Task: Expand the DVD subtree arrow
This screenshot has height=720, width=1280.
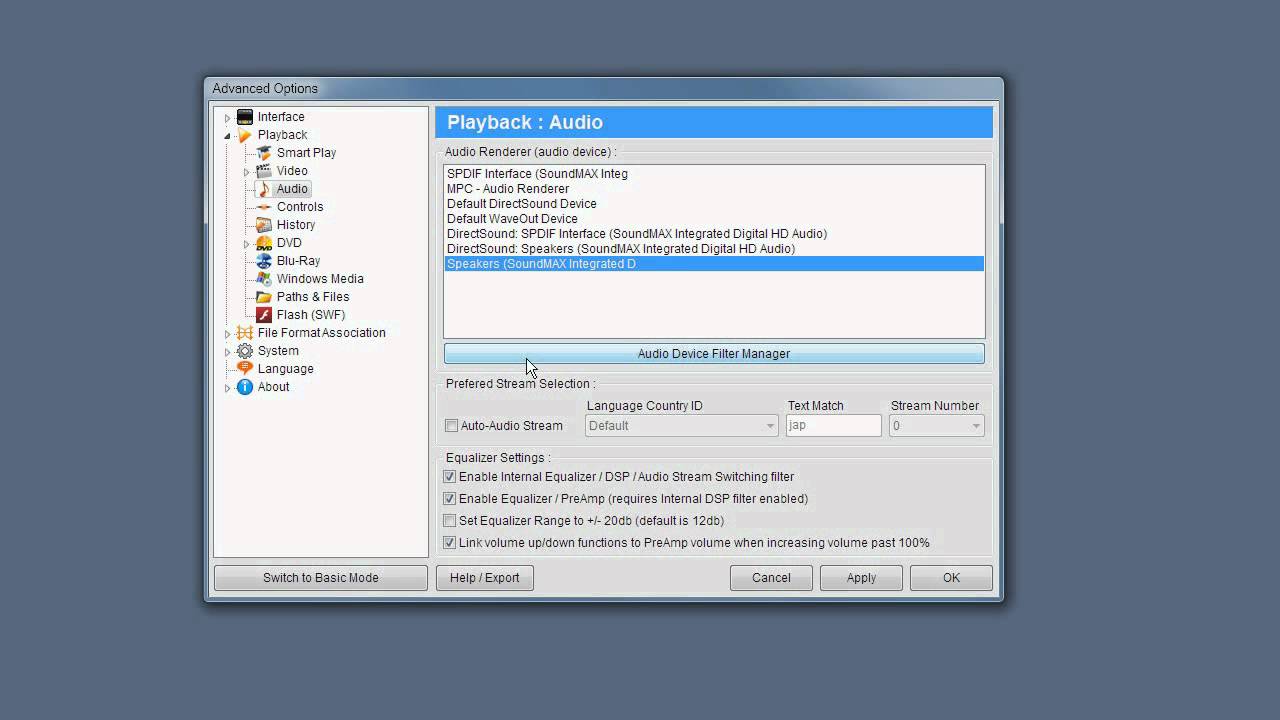Action: pos(247,244)
